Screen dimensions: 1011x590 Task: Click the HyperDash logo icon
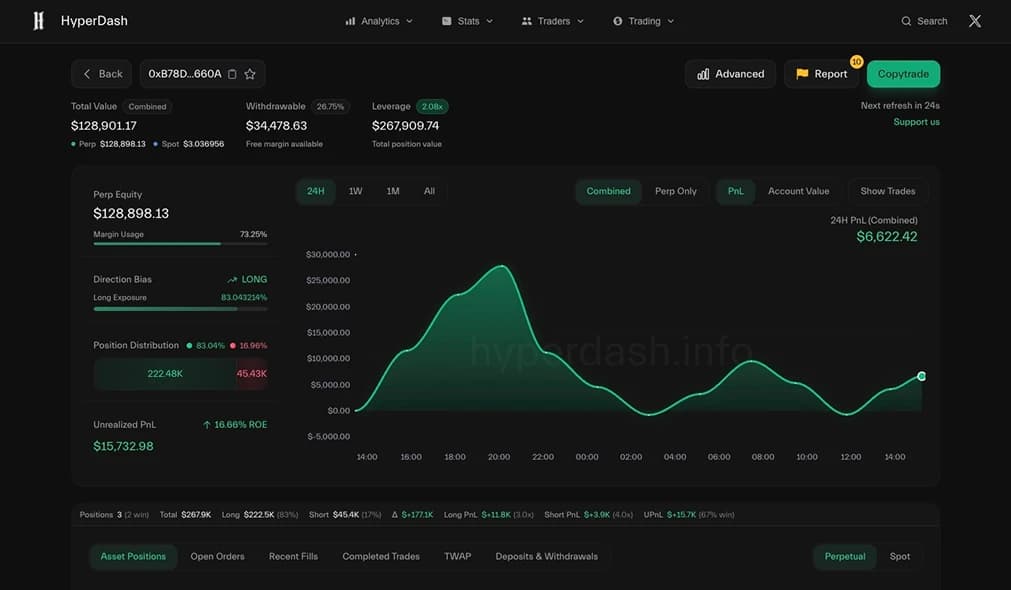[37, 20]
